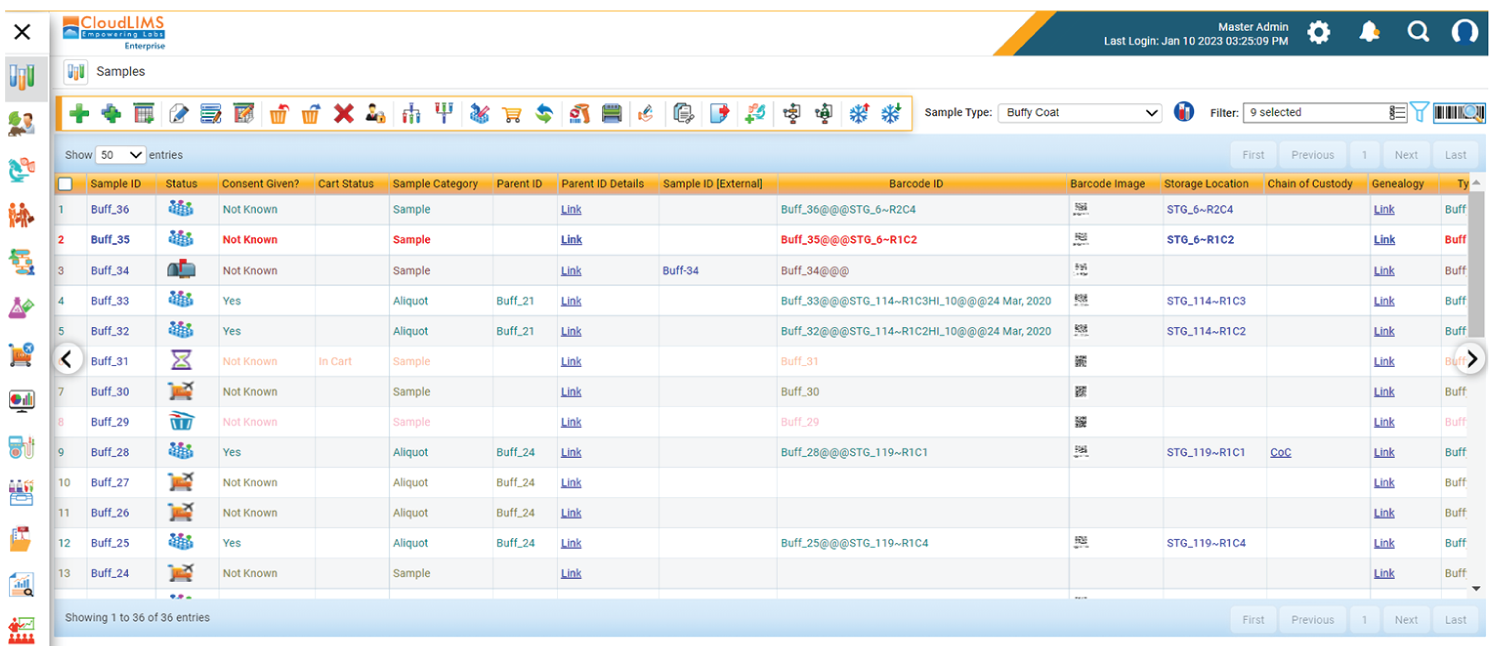This screenshot has width=1500, height=646.
Task: Click the red X delete icon
Action: tap(344, 114)
